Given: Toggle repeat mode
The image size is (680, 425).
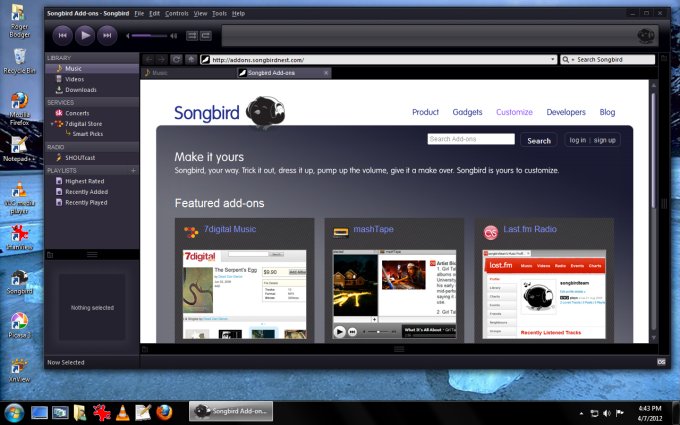Looking at the screenshot, I should click(x=206, y=36).
